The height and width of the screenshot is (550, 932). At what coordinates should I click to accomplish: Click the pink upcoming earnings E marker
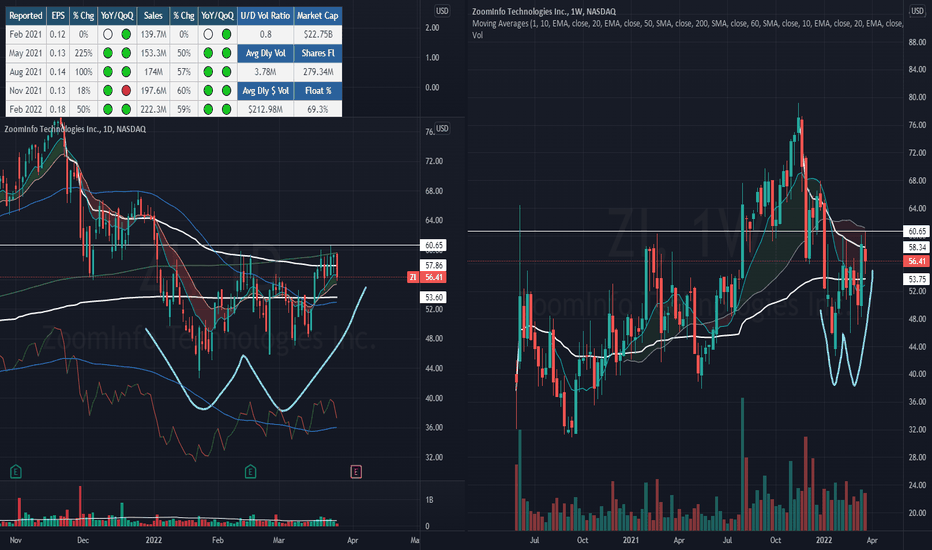(356, 472)
